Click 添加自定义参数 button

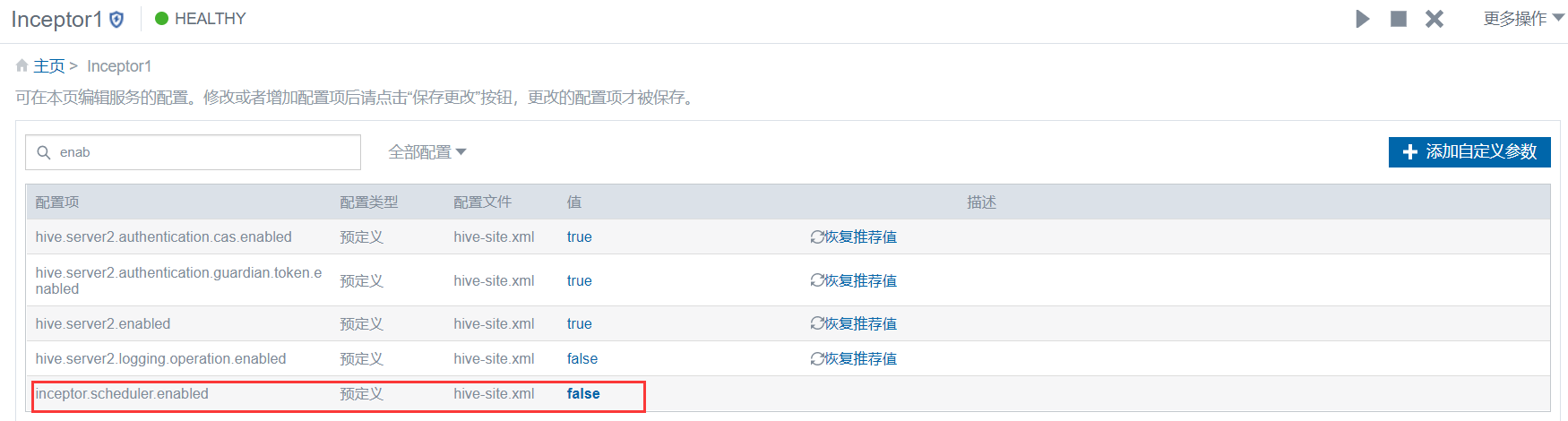(x=1469, y=152)
